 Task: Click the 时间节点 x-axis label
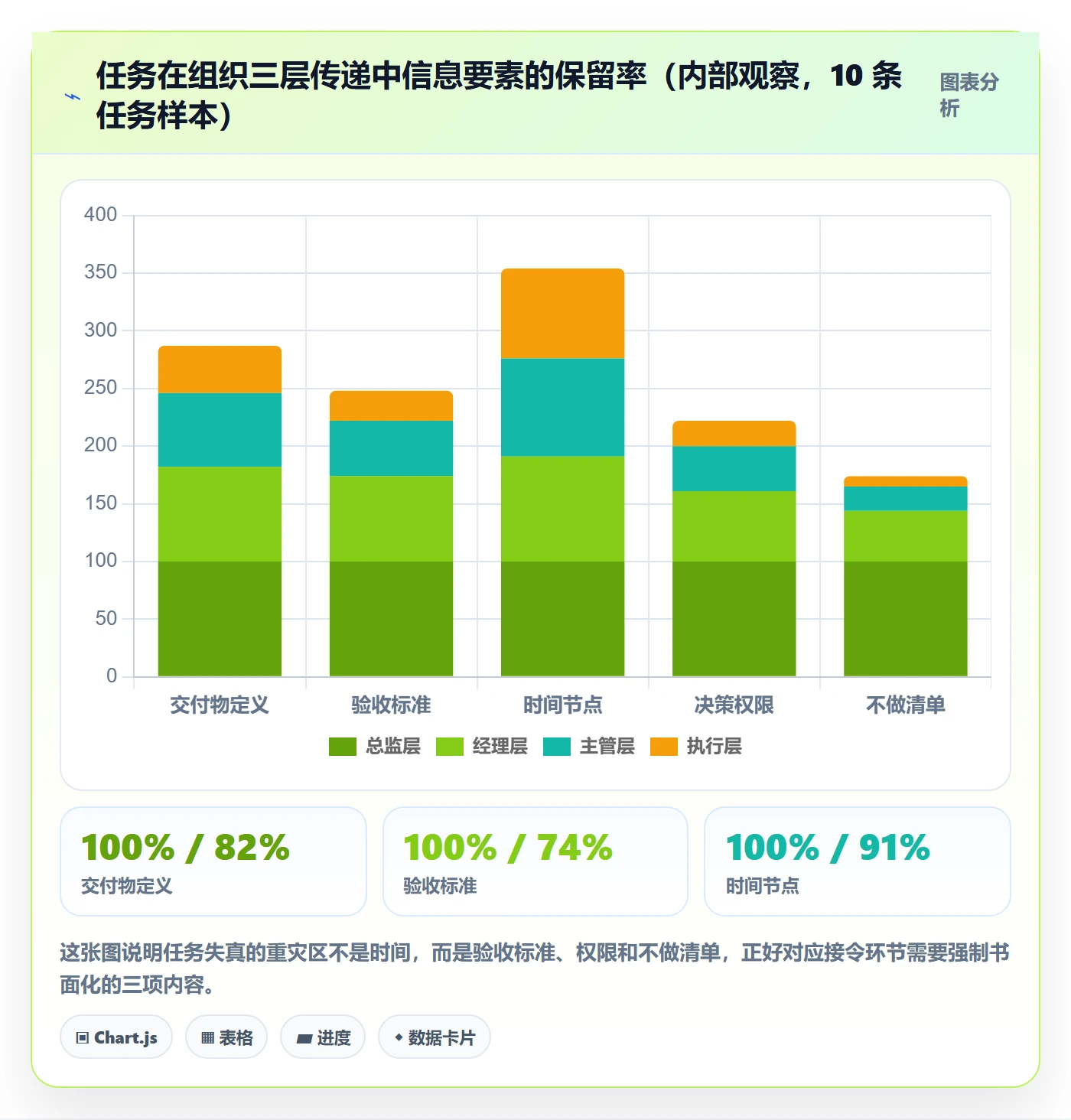tap(563, 705)
